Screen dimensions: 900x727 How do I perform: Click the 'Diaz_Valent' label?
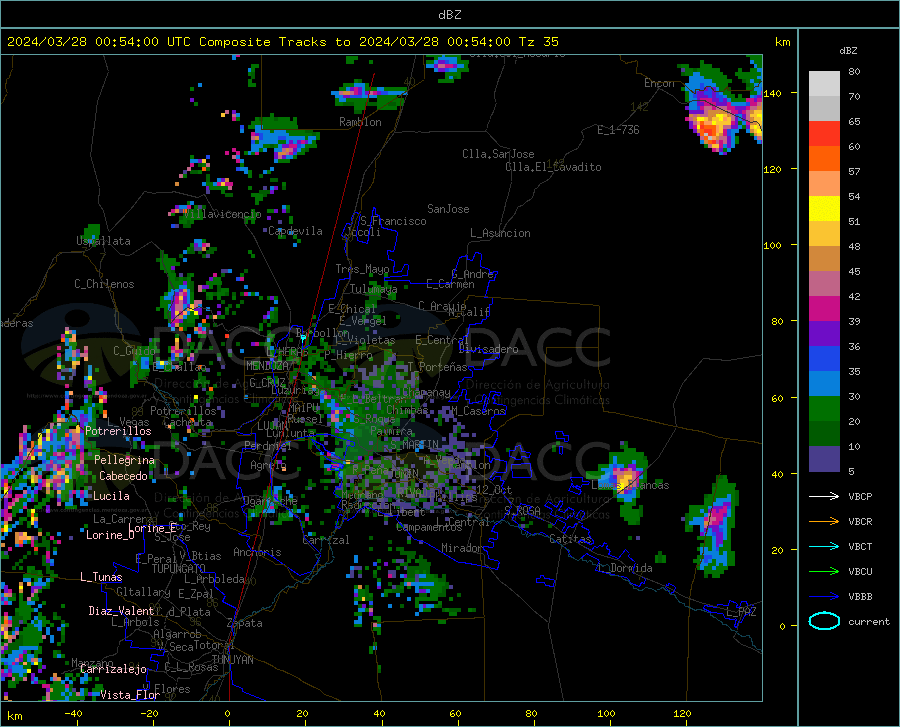[121, 611]
